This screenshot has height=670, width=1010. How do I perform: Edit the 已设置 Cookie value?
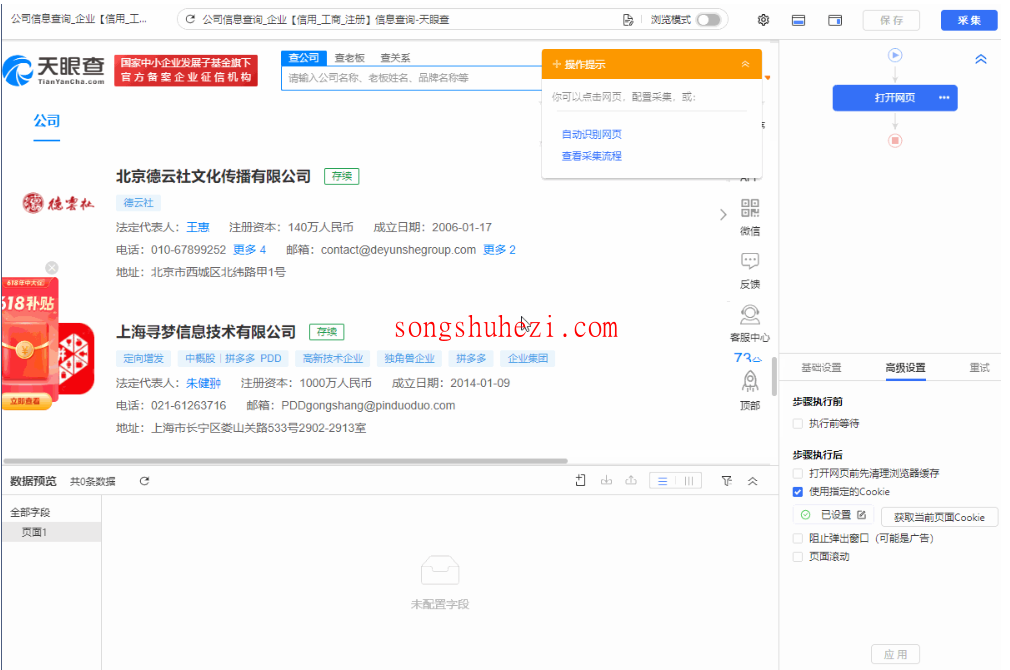861,515
